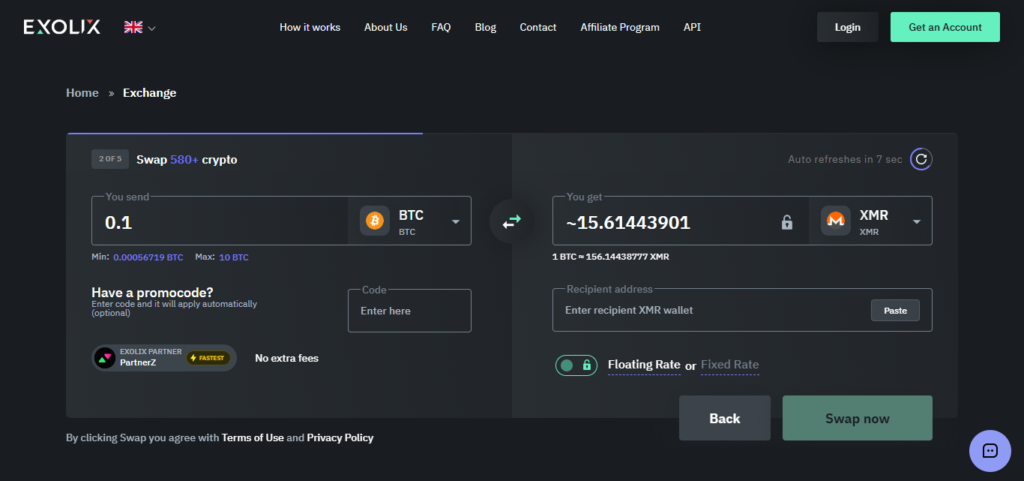Screen dimensions: 1024x481
Task: Click the 2 OF 5 step badge
Action: tap(110, 159)
